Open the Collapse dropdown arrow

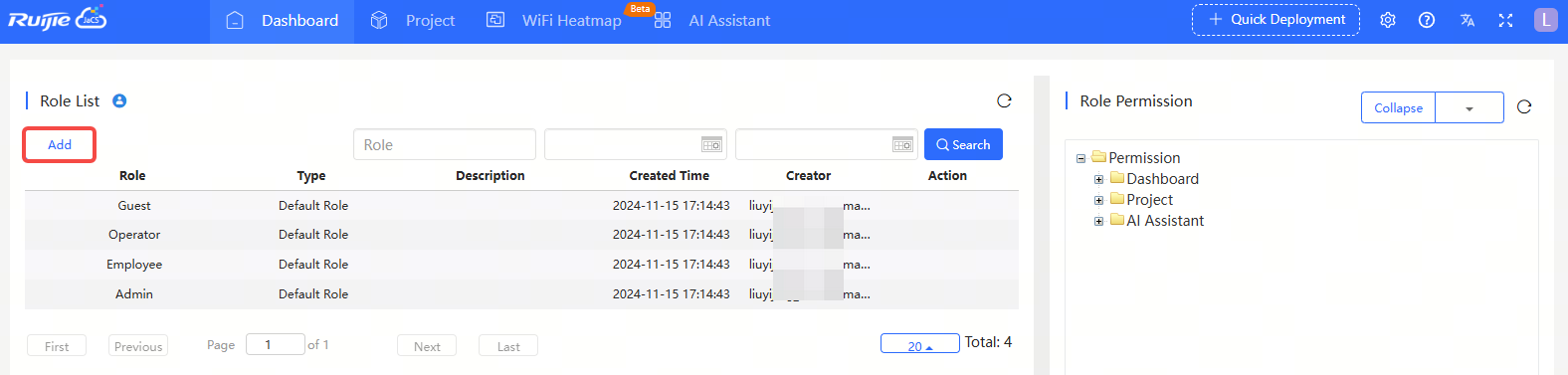click(x=1470, y=107)
